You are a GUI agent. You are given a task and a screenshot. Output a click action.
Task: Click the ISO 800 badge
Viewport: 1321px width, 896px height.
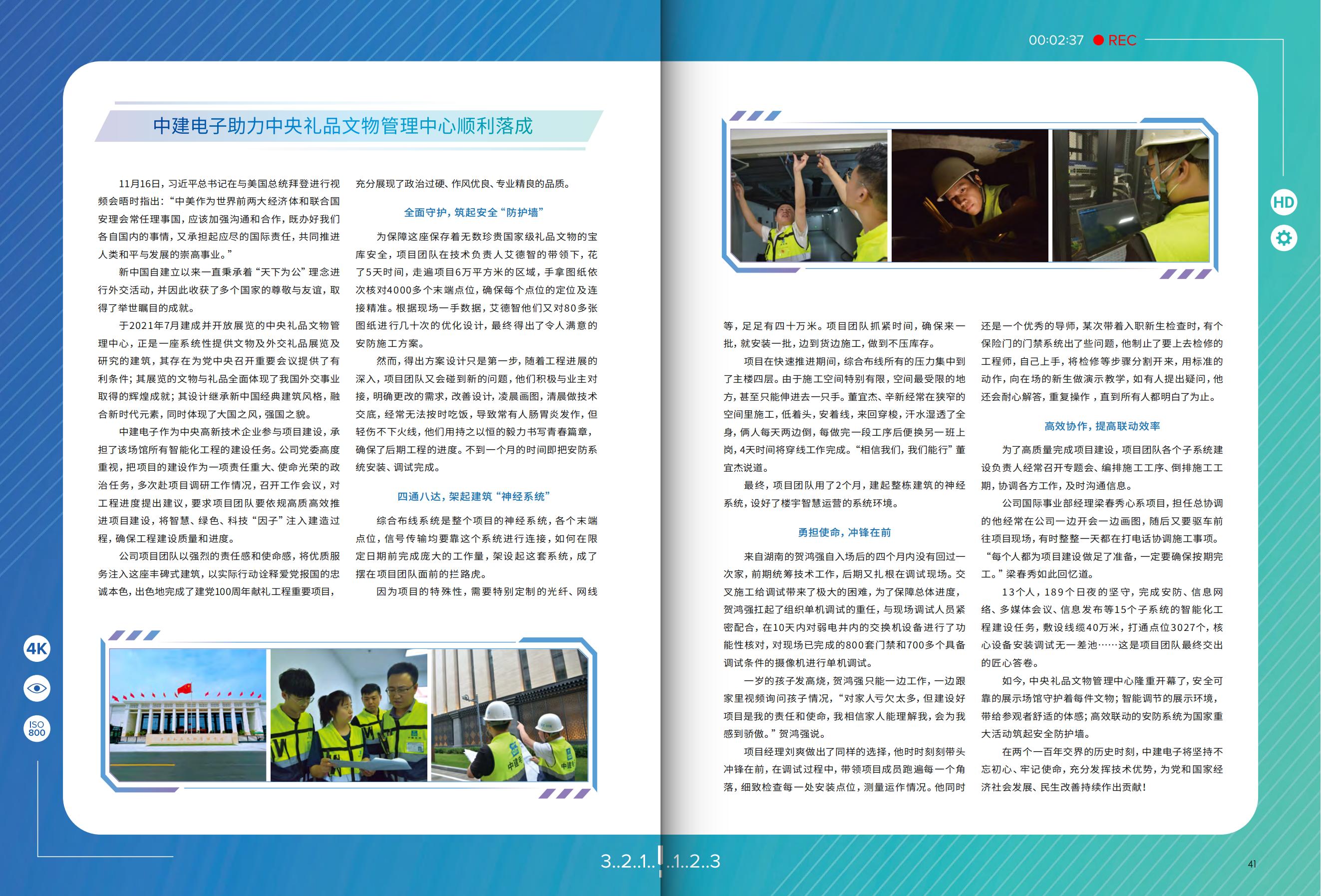37,728
